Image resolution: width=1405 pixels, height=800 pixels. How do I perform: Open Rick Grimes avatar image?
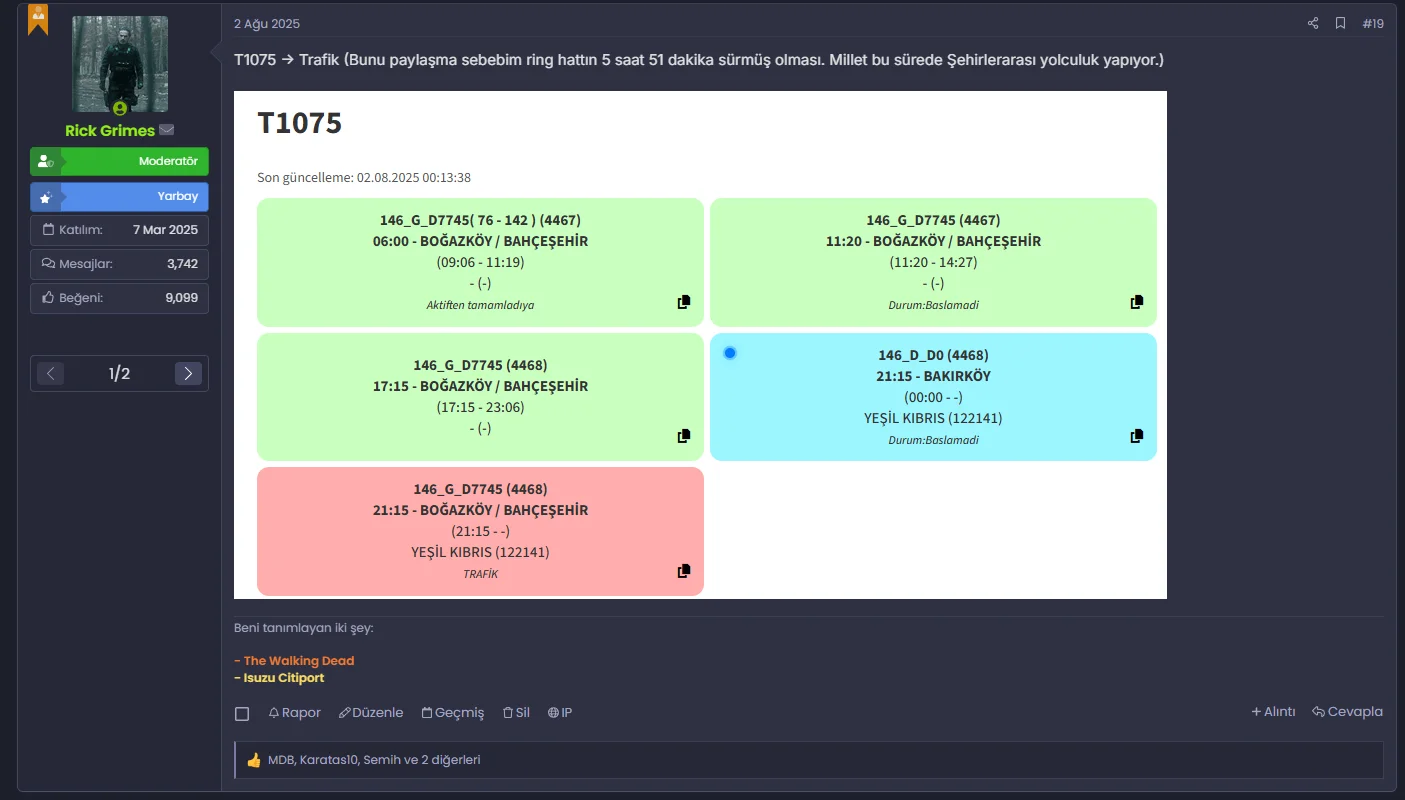tap(120, 64)
